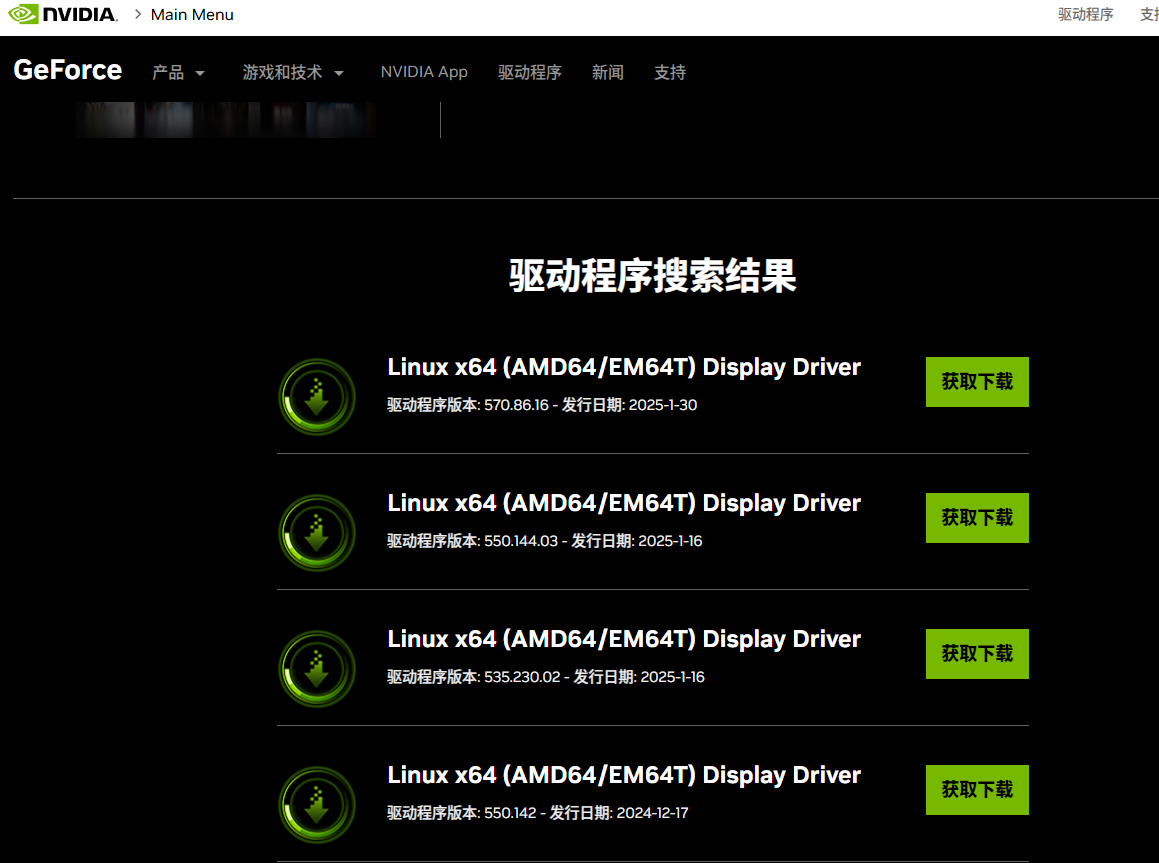Open driver title above version 570.86.16
This screenshot has height=863, width=1159.
point(624,367)
